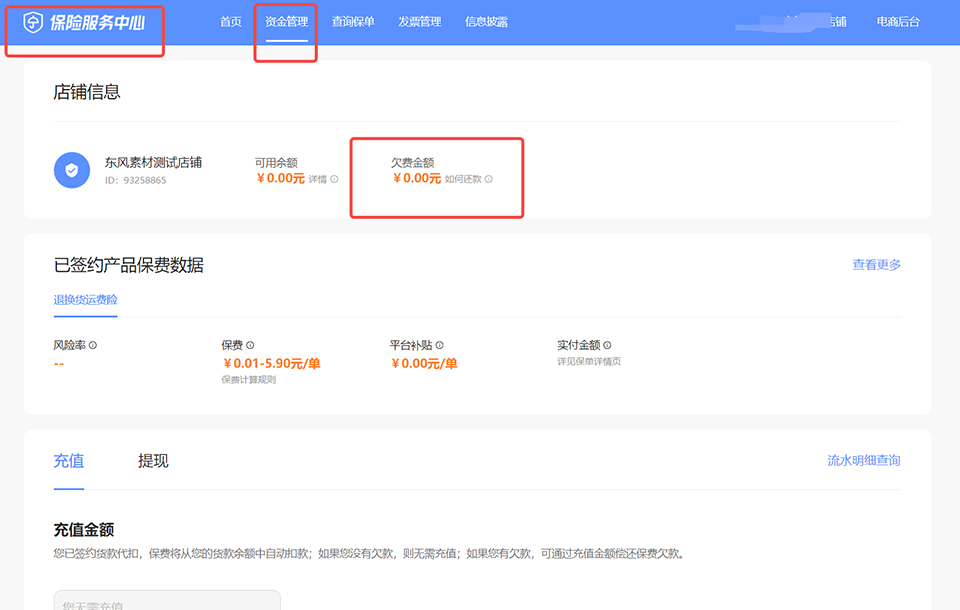Click 查看更多 link for premium data
The image size is (960, 610).
876,265
